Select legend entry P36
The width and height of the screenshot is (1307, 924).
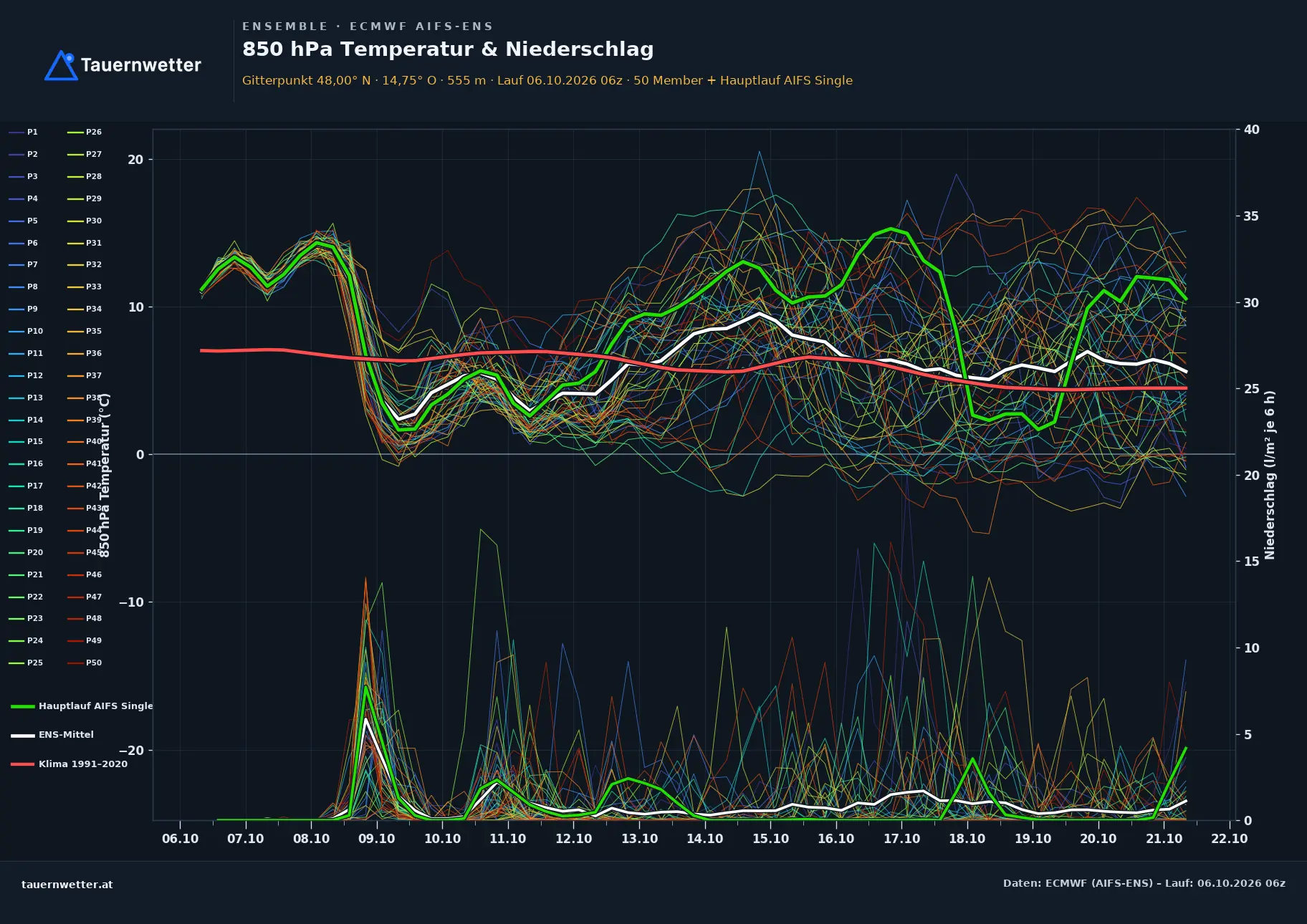coord(85,353)
